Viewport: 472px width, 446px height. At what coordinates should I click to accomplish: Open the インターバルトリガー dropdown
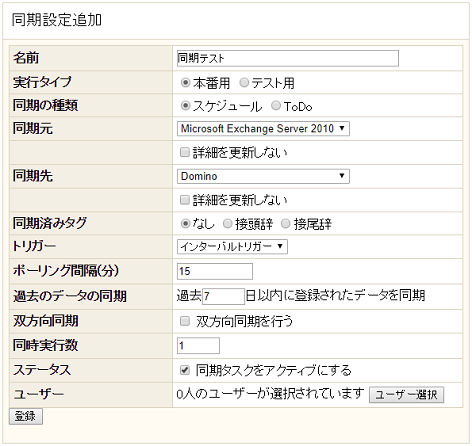click(232, 247)
